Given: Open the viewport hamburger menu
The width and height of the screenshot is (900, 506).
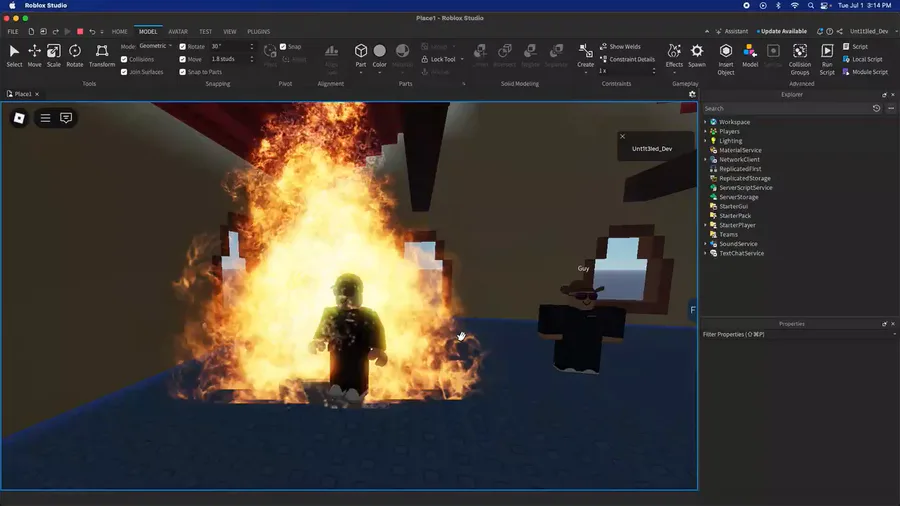Looking at the screenshot, I should tap(45, 118).
